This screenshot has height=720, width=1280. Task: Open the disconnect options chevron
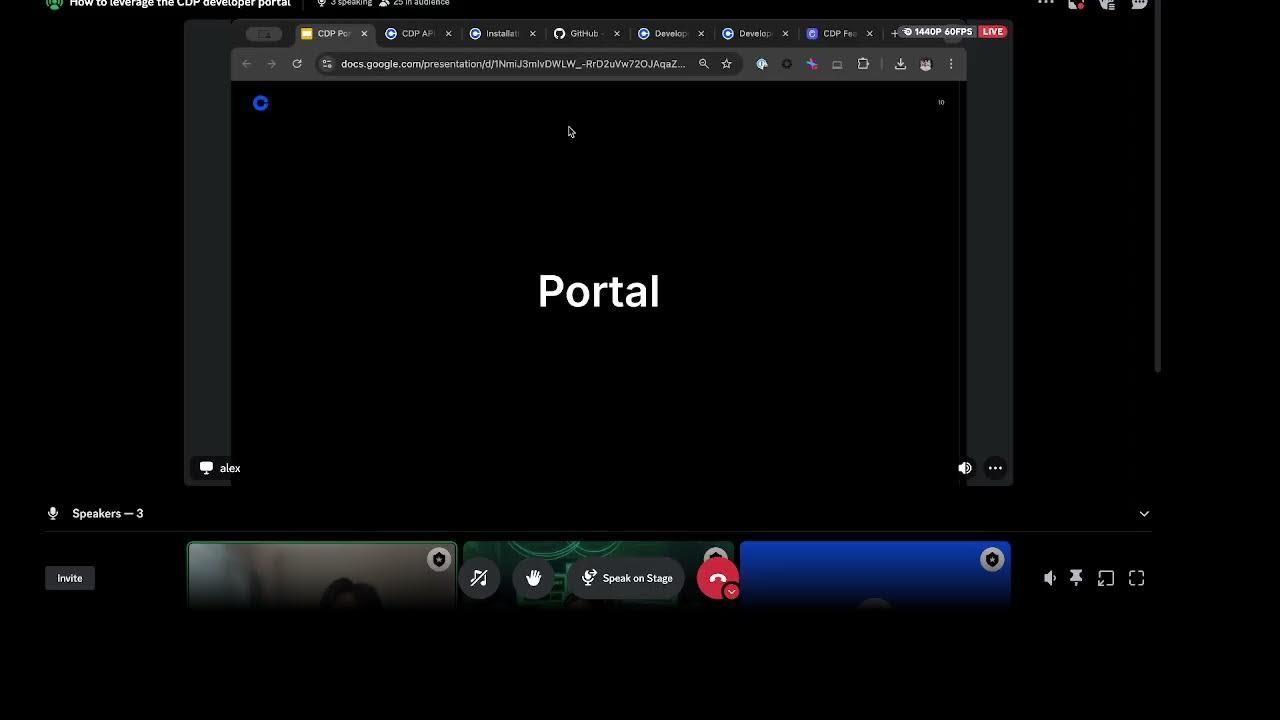(x=731, y=591)
